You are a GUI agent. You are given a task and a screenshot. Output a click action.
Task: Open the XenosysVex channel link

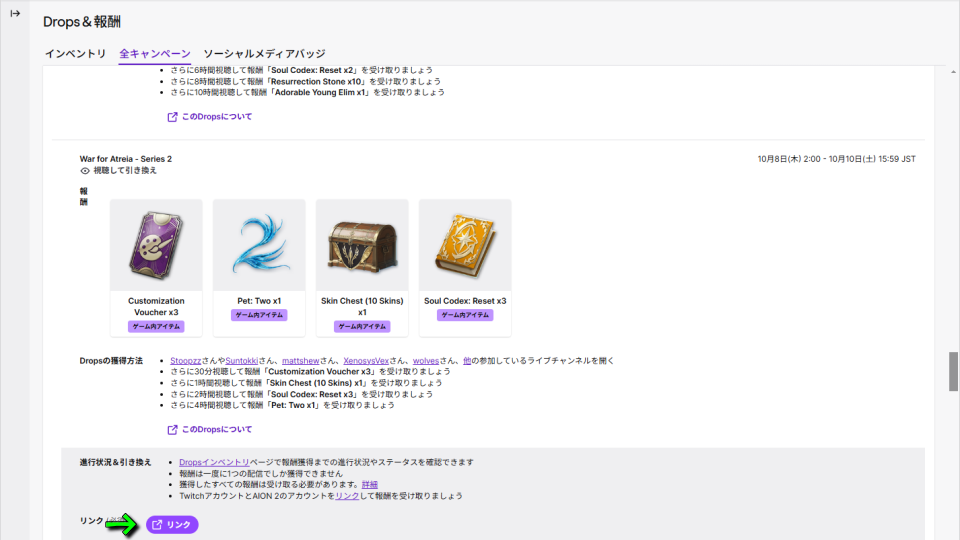(x=366, y=361)
